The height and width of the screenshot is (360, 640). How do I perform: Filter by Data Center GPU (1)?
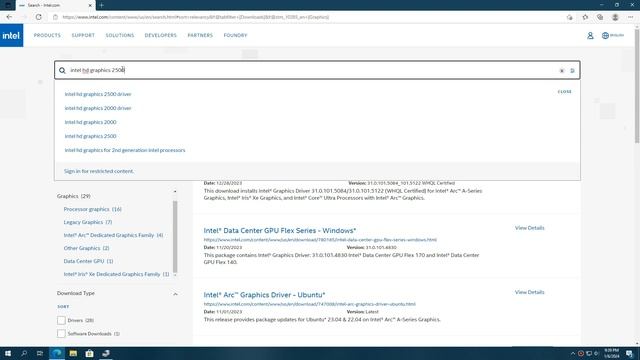(88, 261)
